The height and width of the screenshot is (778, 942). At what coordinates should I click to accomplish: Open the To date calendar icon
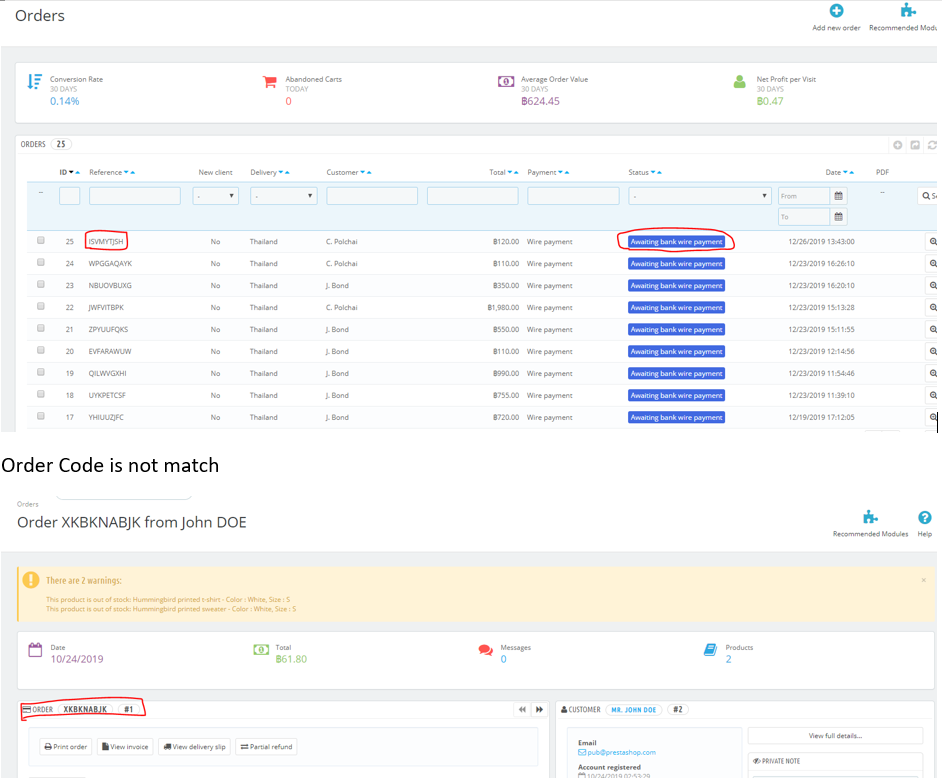click(839, 216)
